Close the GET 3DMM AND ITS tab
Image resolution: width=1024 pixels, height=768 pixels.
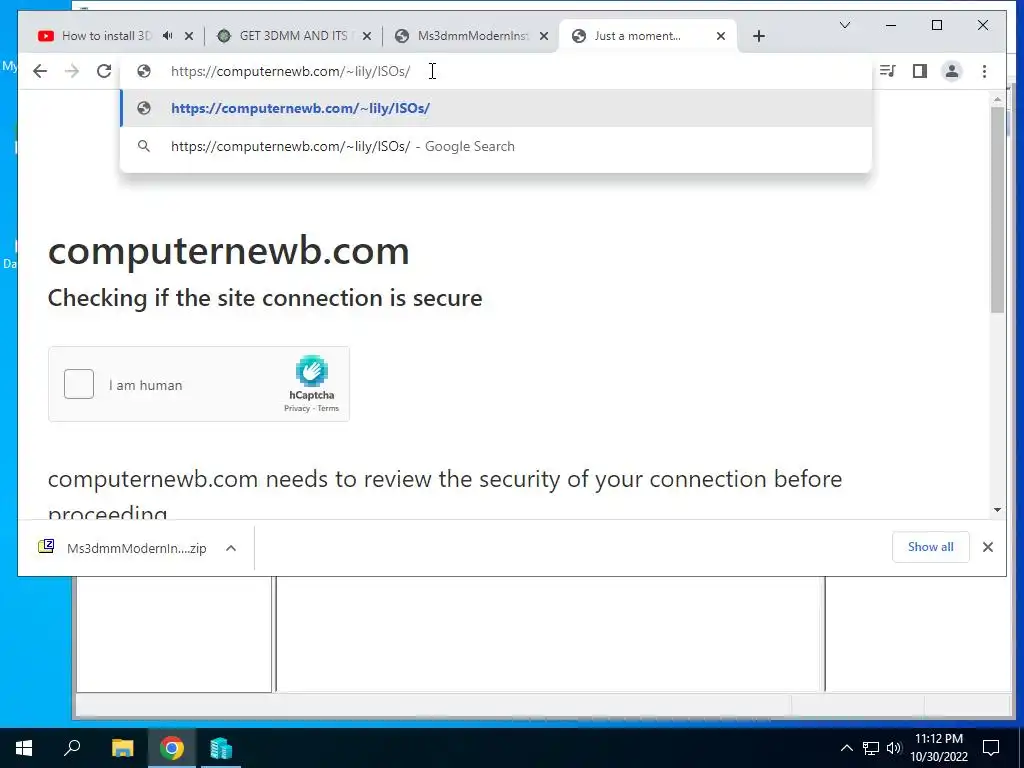point(366,36)
